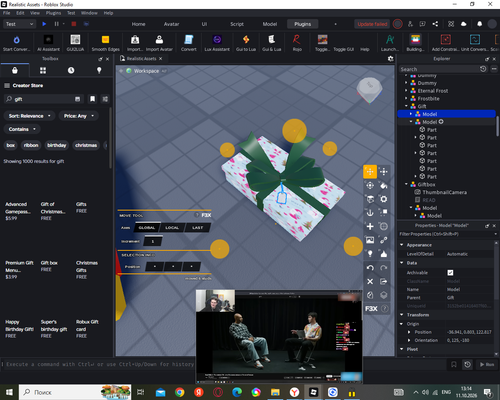Image resolution: width=500 pixels, height=400 pixels.
Task: Collapse the Appearance properties section
Action: 402,245
